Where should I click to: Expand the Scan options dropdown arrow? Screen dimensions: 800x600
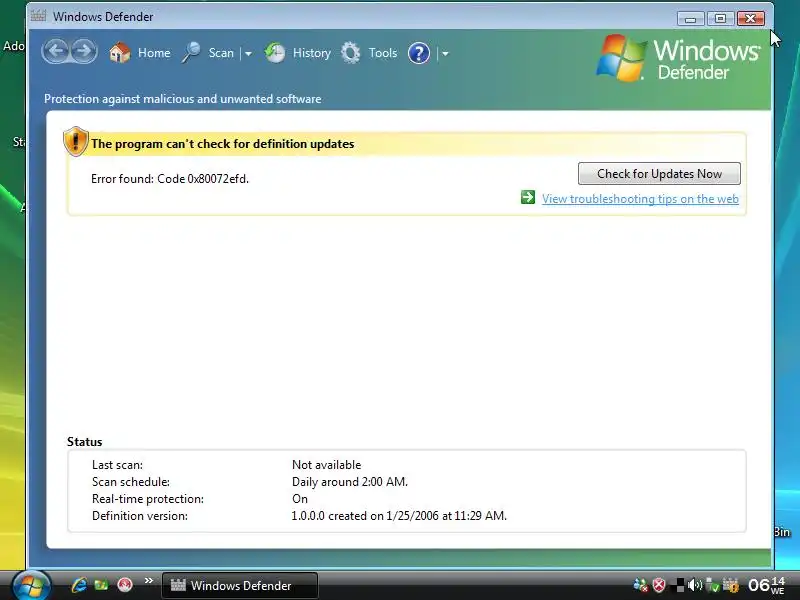248,54
